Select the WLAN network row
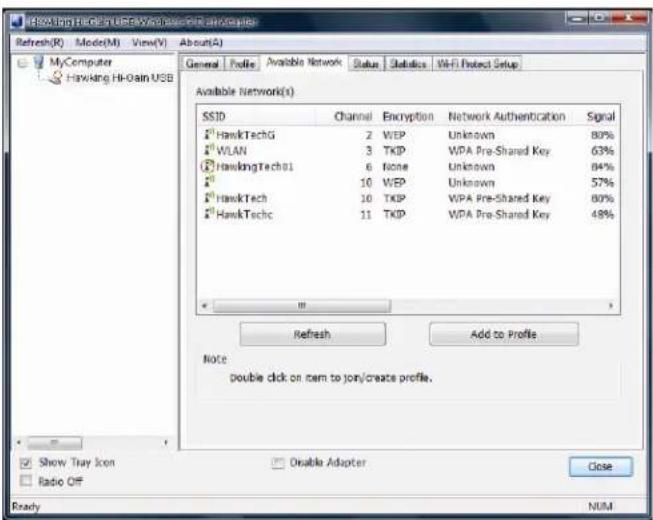This screenshot has height=520, width=653. (x=409, y=150)
